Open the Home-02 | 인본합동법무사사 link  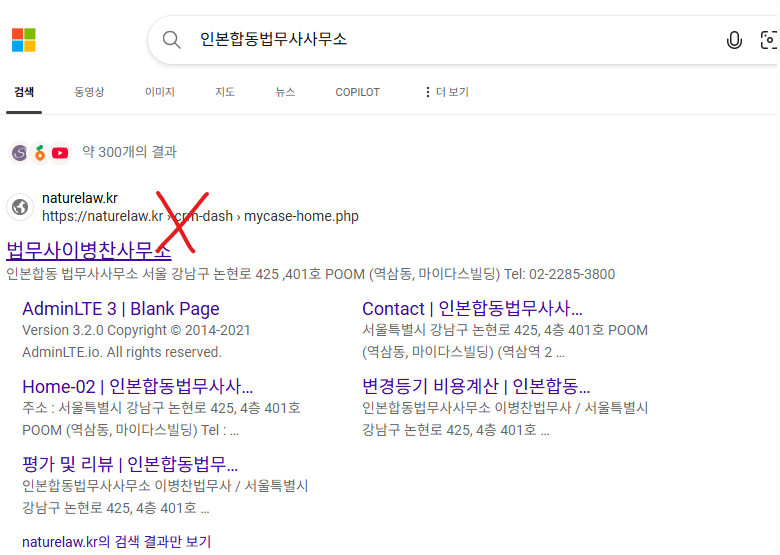pyautogui.click(x=138, y=386)
